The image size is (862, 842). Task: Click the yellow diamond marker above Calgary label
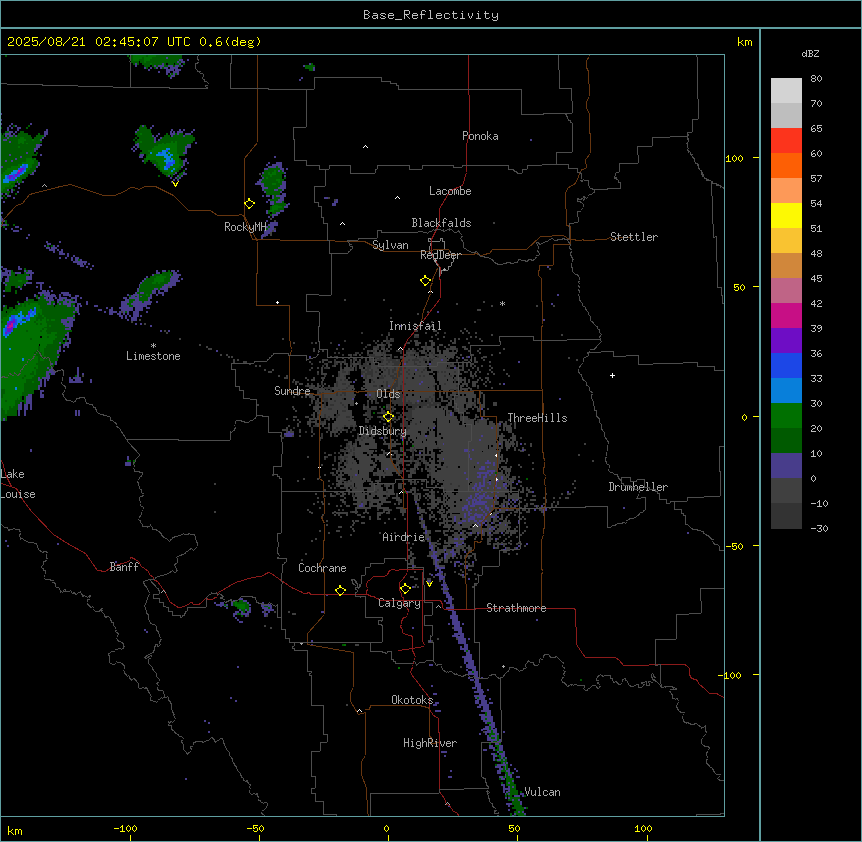(x=405, y=589)
